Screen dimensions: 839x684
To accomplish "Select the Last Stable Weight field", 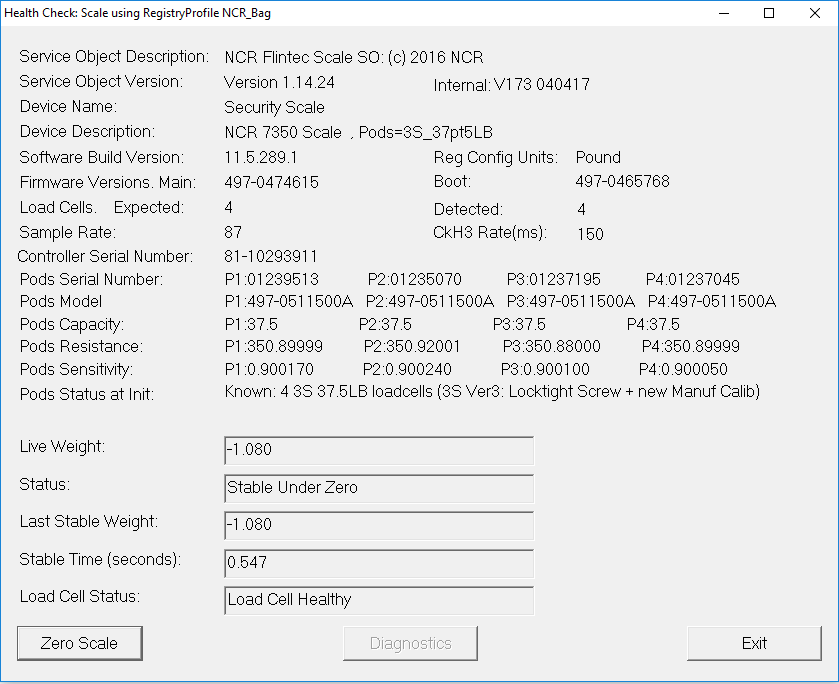I will (x=379, y=525).
